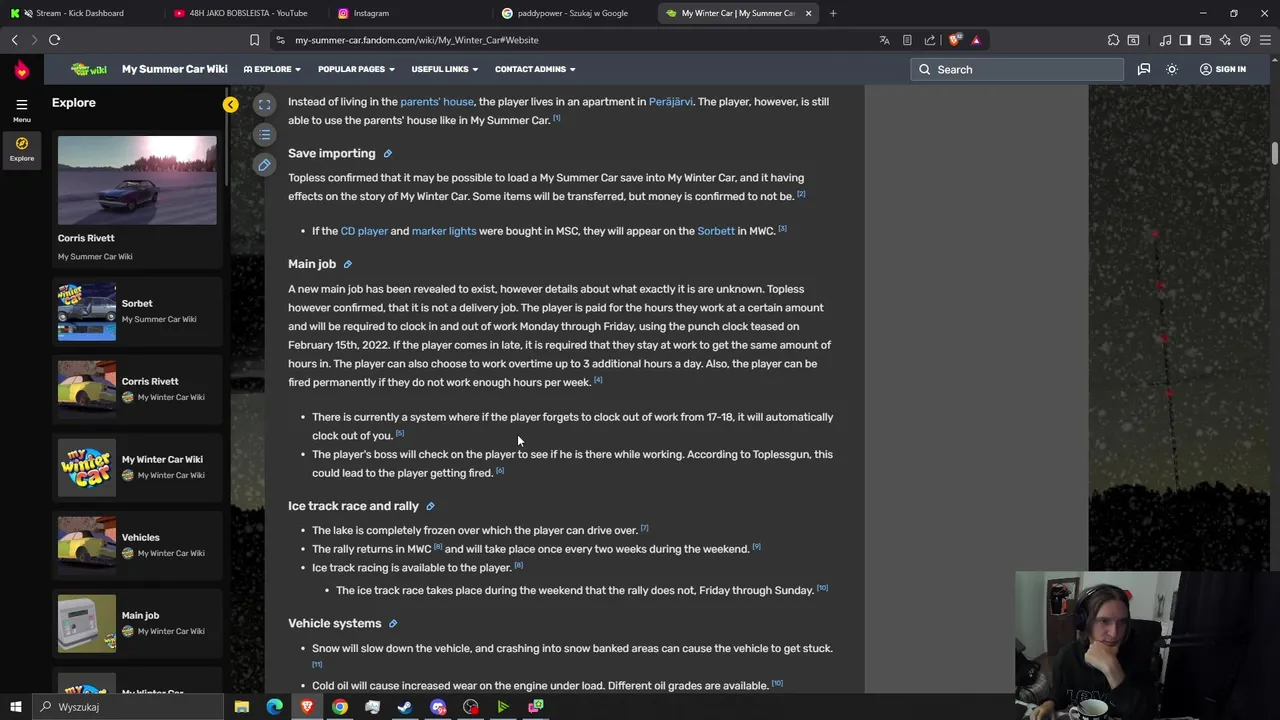Open Google Chrome from taskbar

pyautogui.click(x=340, y=707)
